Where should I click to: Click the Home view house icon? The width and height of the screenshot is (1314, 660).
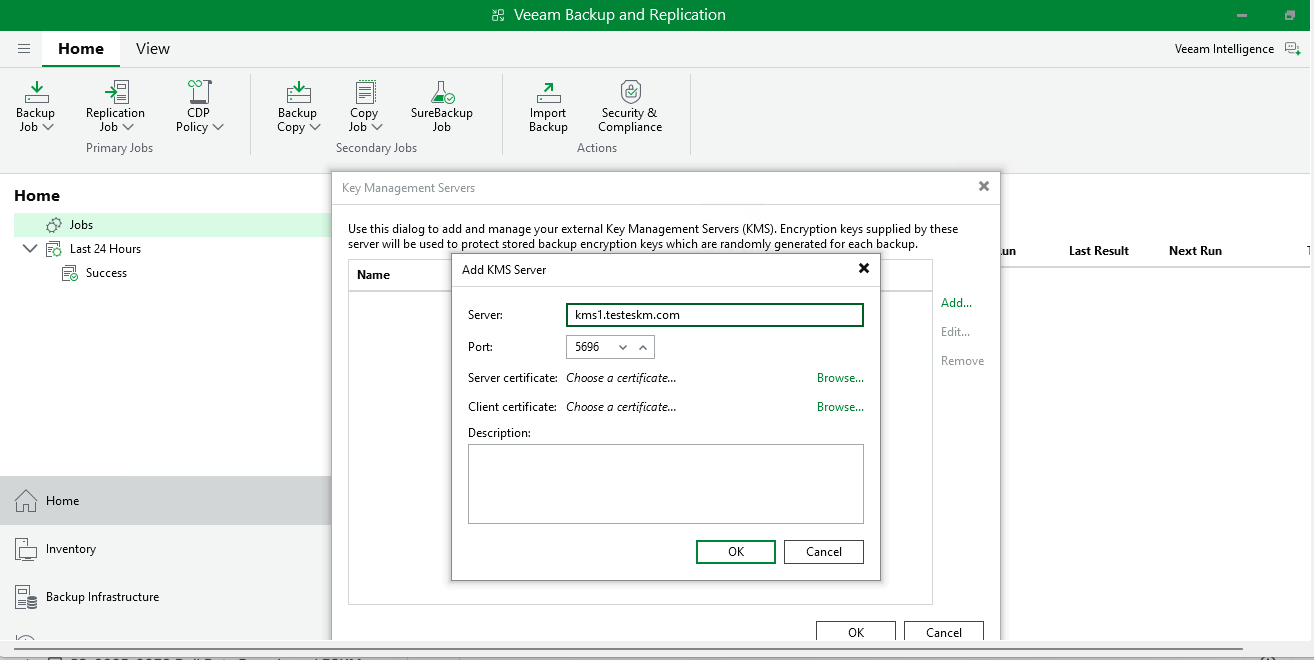[x=26, y=501]
